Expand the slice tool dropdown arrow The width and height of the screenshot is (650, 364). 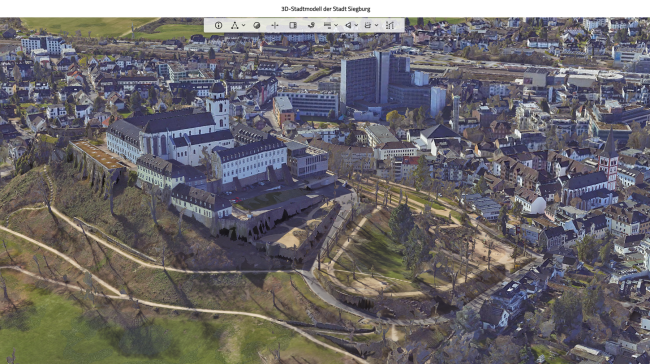click(x=336, y=26)
